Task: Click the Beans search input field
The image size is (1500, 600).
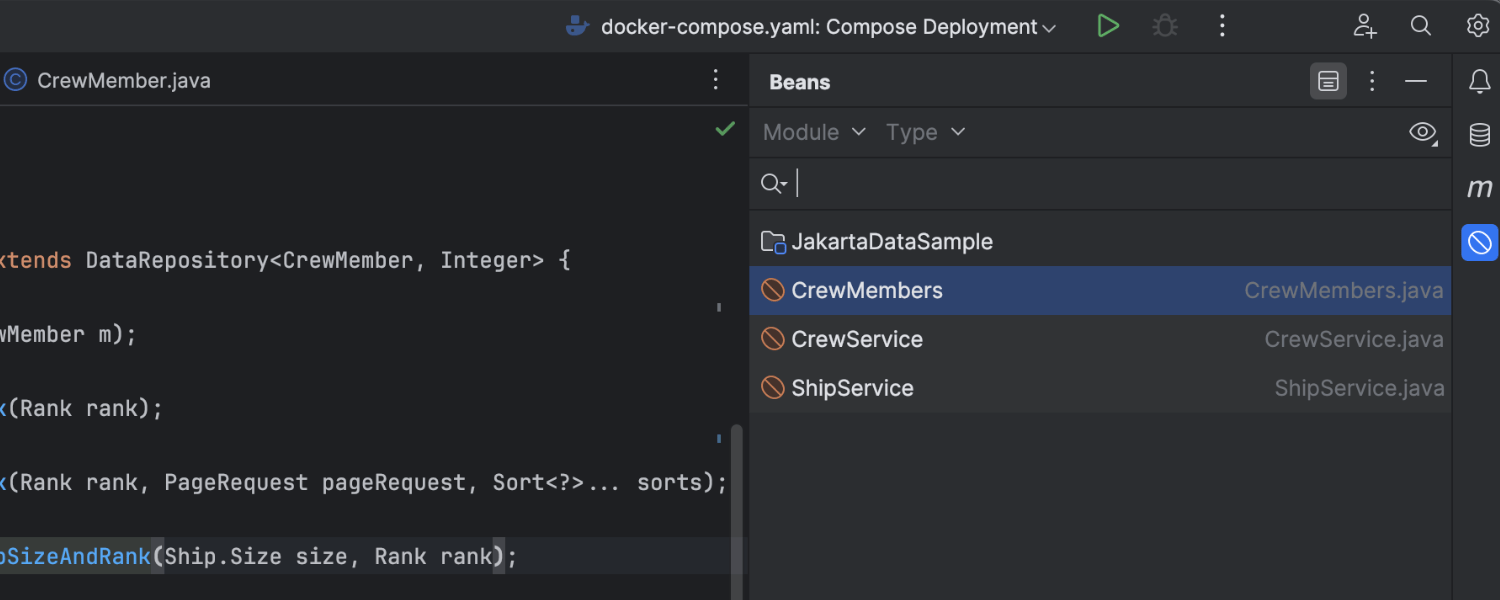Action: [1100, 184]
